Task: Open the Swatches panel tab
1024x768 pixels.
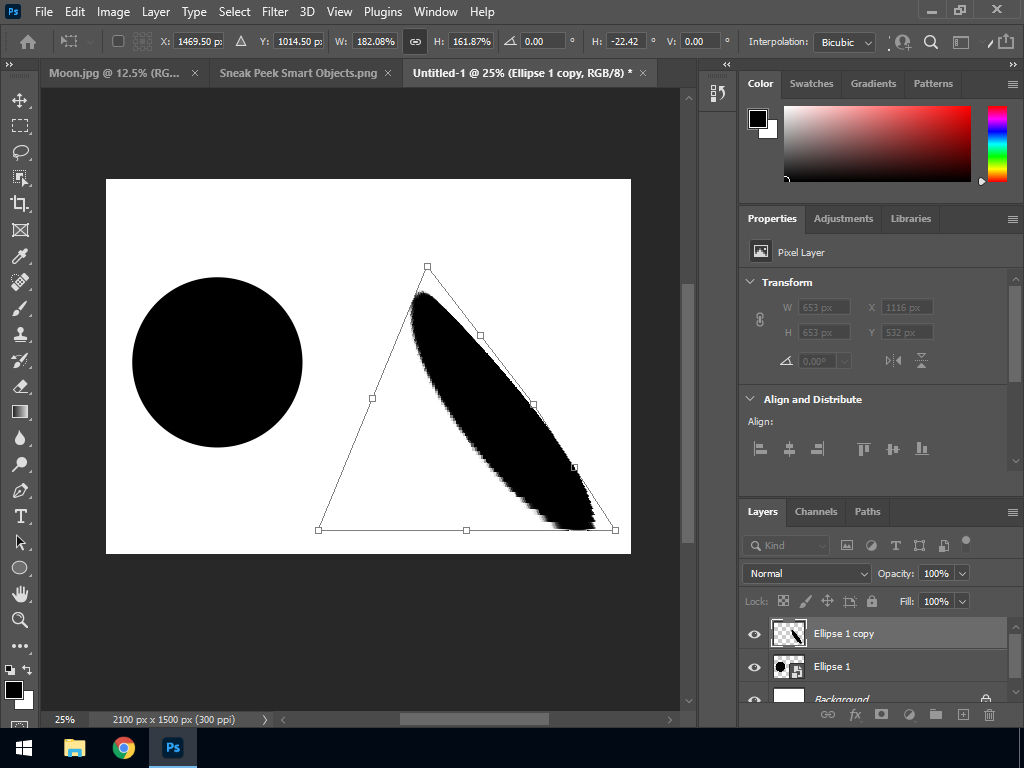Action: (x=811, y=84)
